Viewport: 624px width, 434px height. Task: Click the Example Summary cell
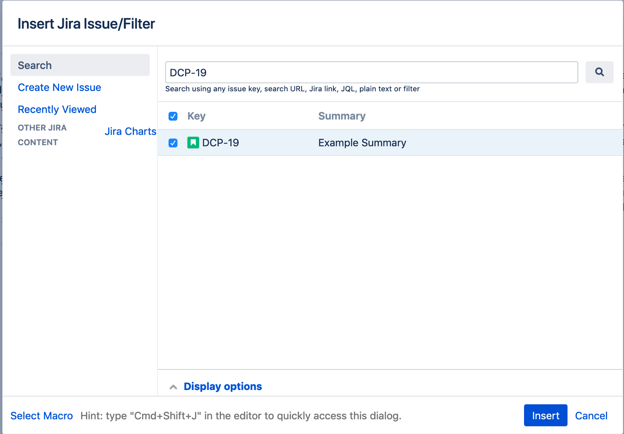(x=362, y=143)
